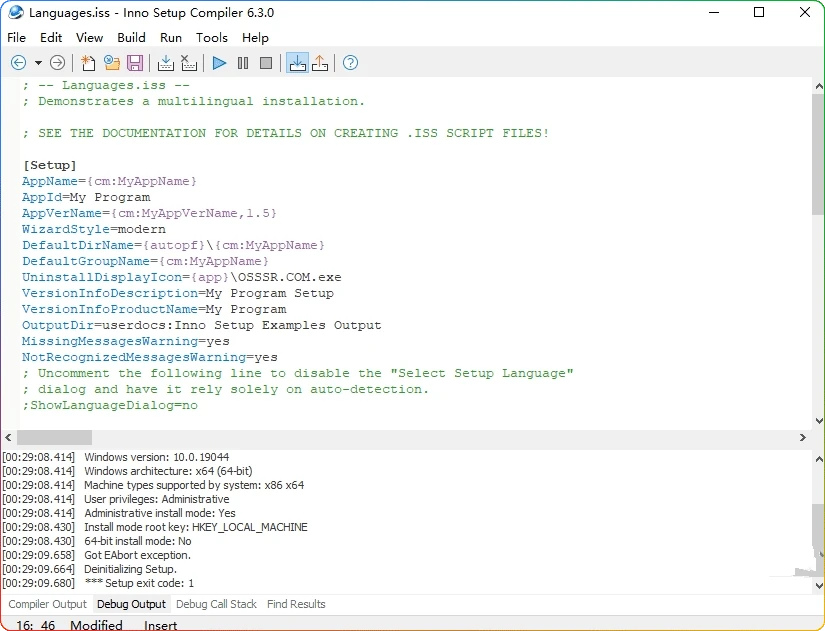The image size is (825, 631).
Task: Open the File menu
Action: (16, 38)
